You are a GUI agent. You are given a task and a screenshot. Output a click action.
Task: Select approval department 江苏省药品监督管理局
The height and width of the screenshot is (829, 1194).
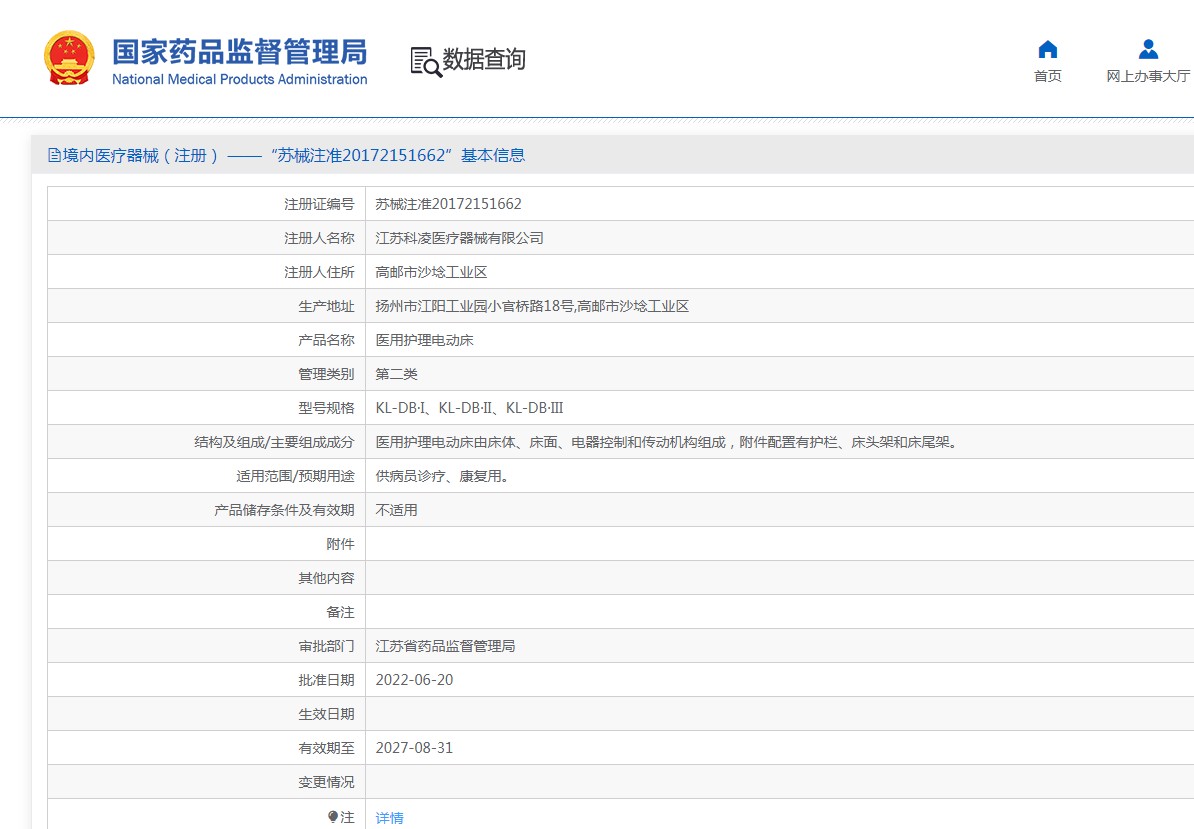(x=445, y=646)
